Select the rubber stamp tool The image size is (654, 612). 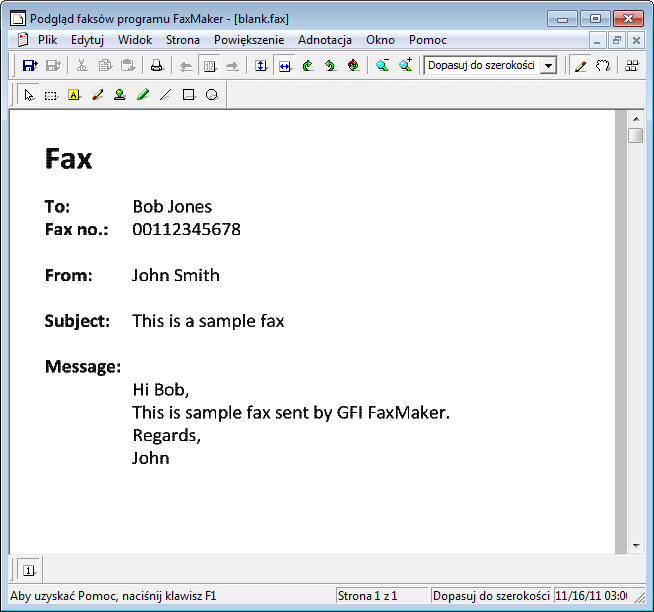[x=120, y=95]
